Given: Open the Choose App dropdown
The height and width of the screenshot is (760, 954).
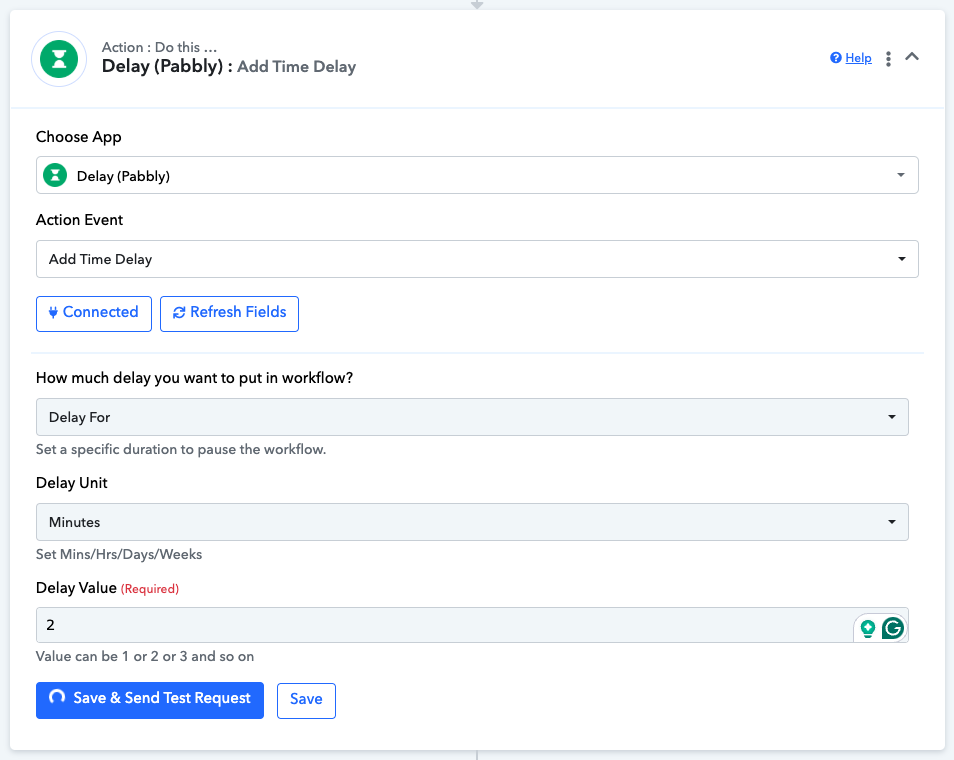Looking at the screenshot, I should 477,176.
